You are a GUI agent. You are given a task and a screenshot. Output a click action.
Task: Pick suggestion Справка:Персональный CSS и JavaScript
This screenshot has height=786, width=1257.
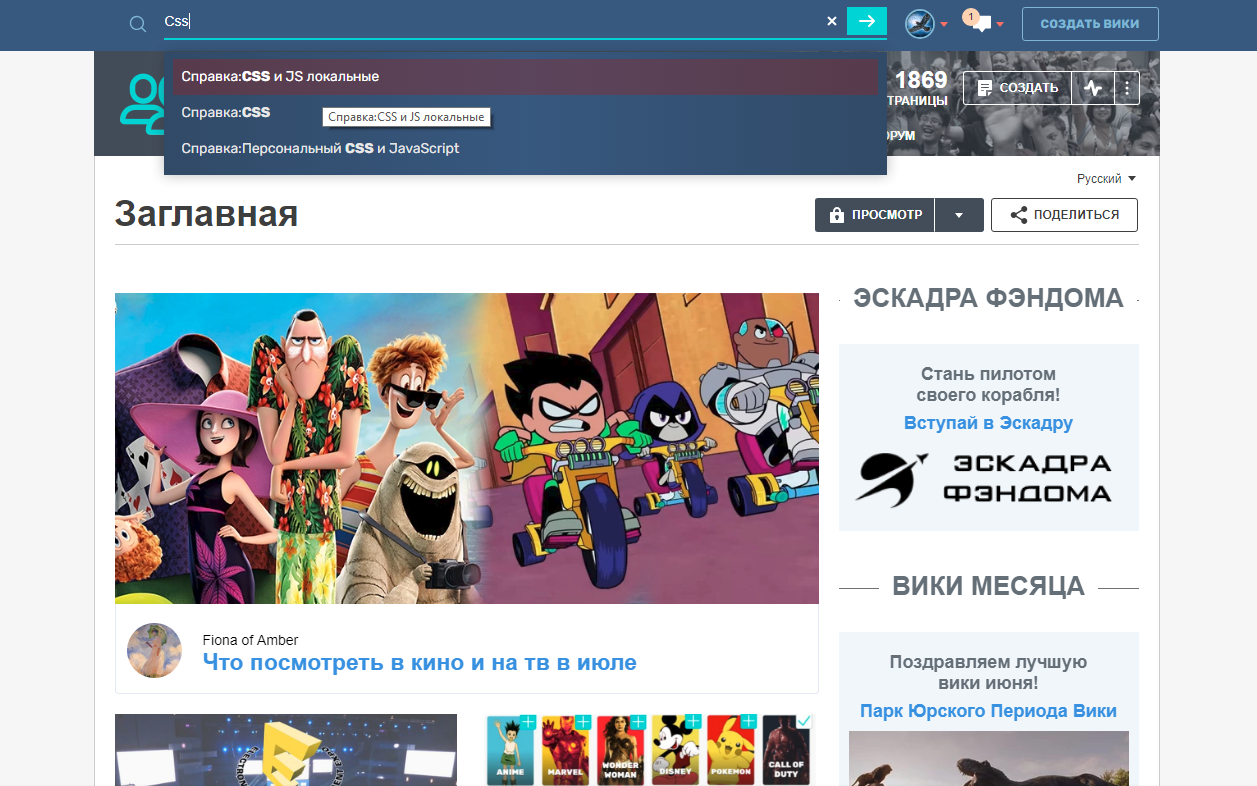[525, 149]
